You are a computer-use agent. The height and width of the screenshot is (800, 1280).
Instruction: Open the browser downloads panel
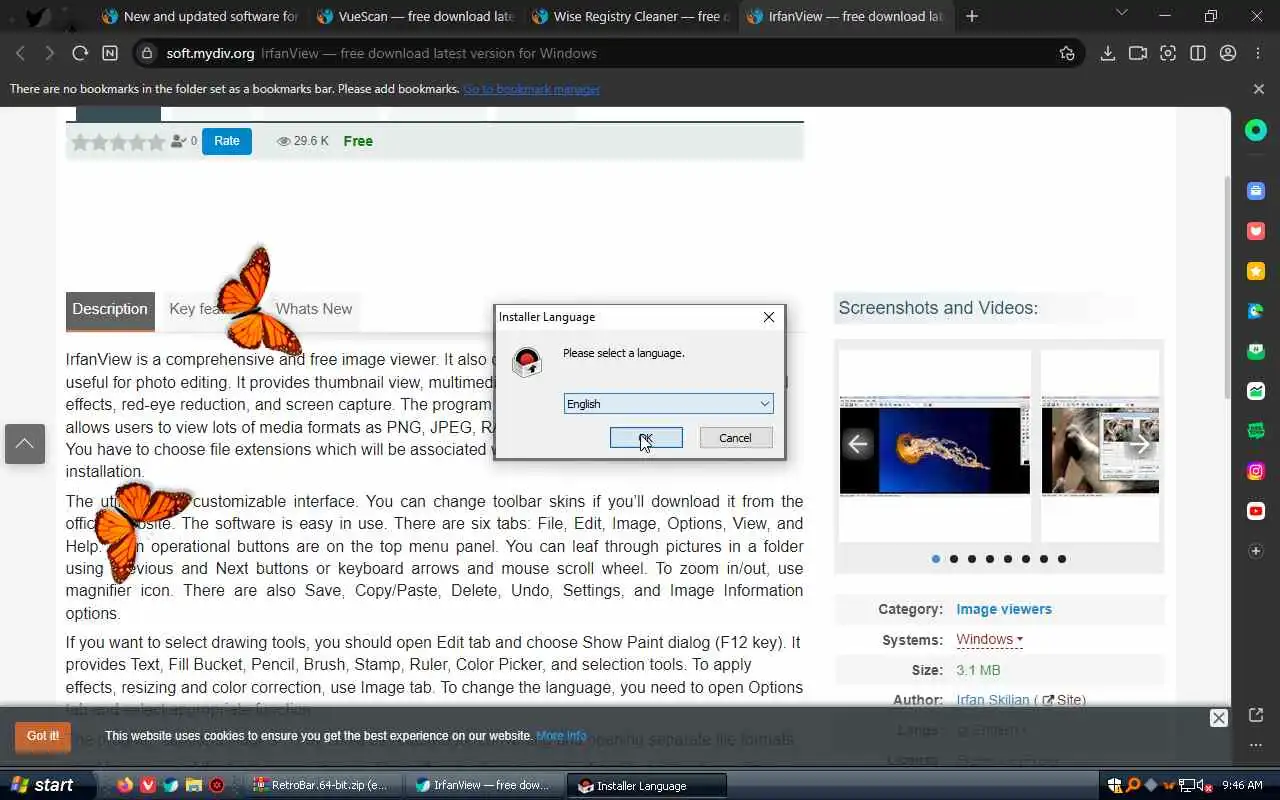click(1108, 53)
